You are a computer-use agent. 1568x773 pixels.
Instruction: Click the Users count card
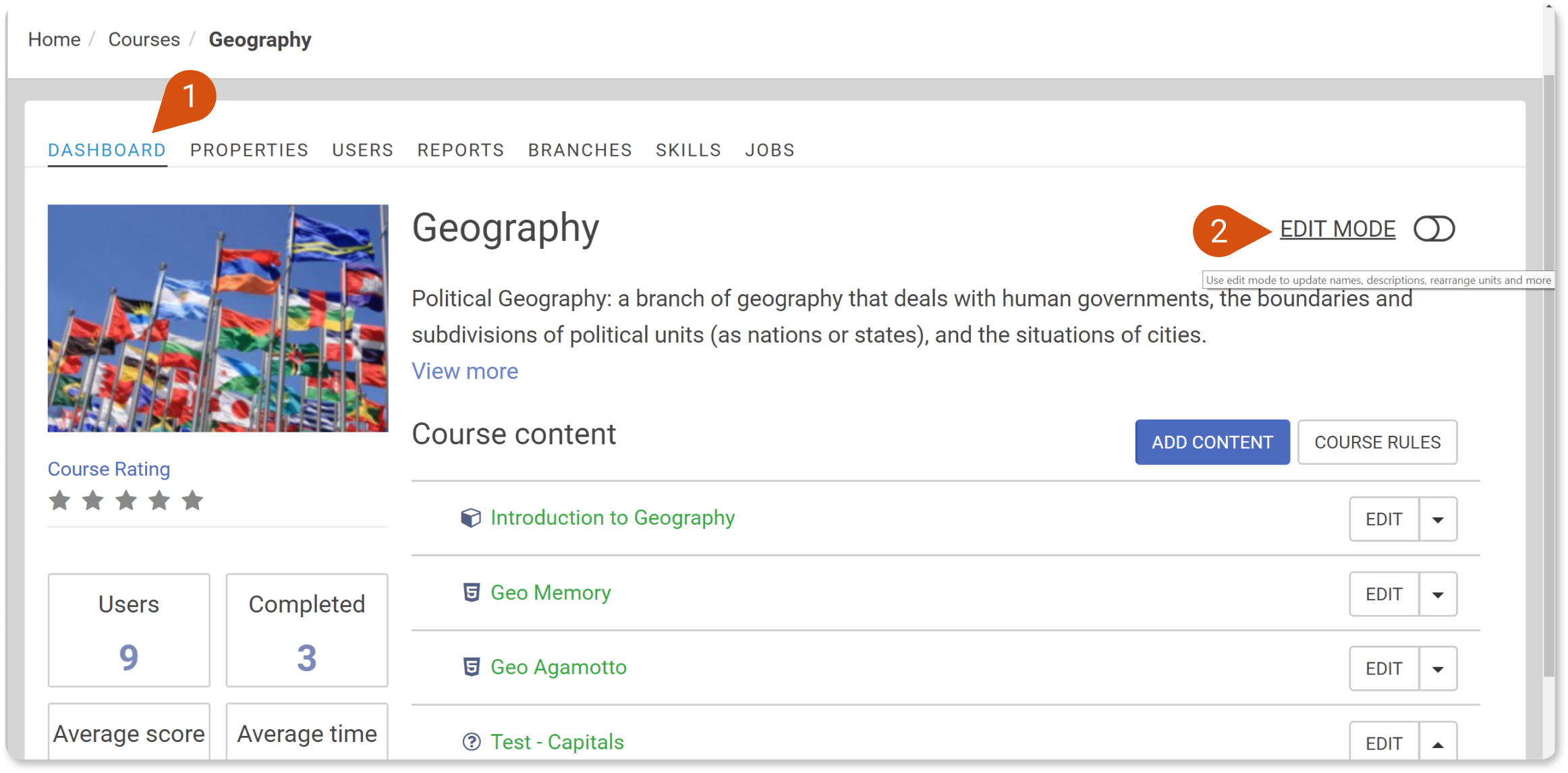[x=129, y=631]
